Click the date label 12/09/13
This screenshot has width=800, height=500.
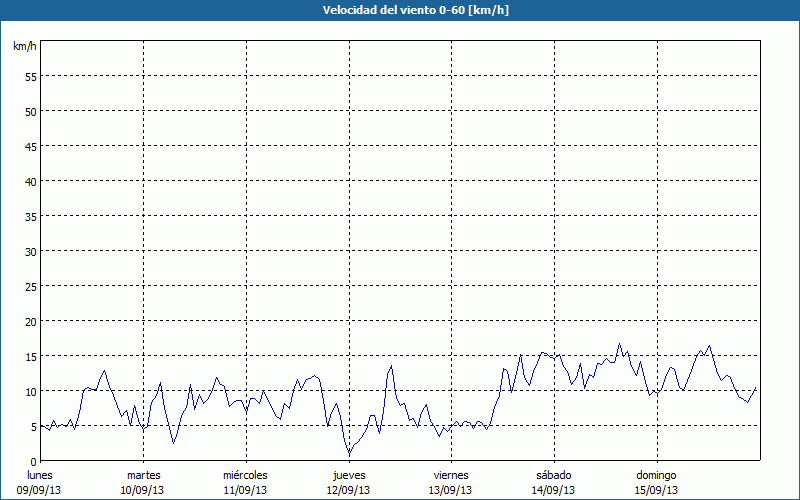pos(348,490)
